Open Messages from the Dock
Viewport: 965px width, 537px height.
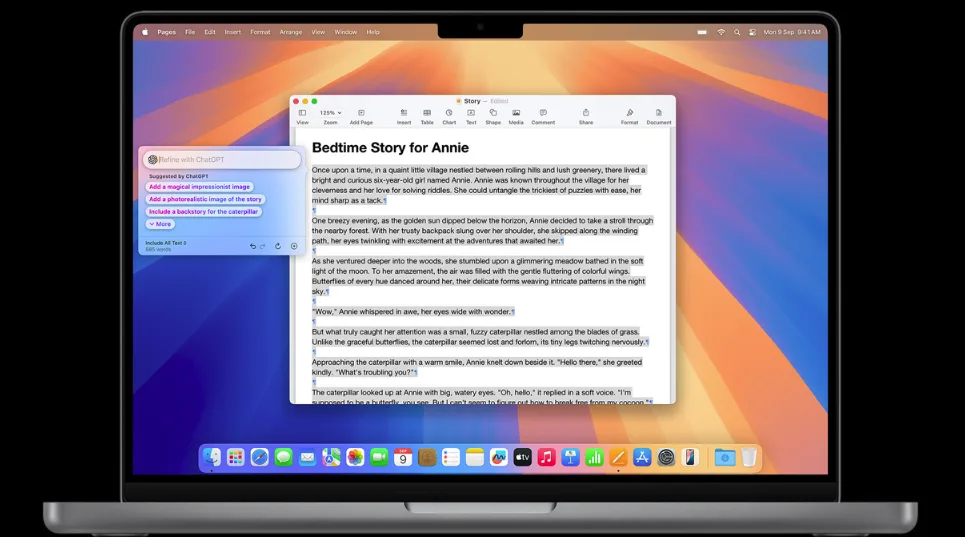pyautogui.click(x=283, y=457)
